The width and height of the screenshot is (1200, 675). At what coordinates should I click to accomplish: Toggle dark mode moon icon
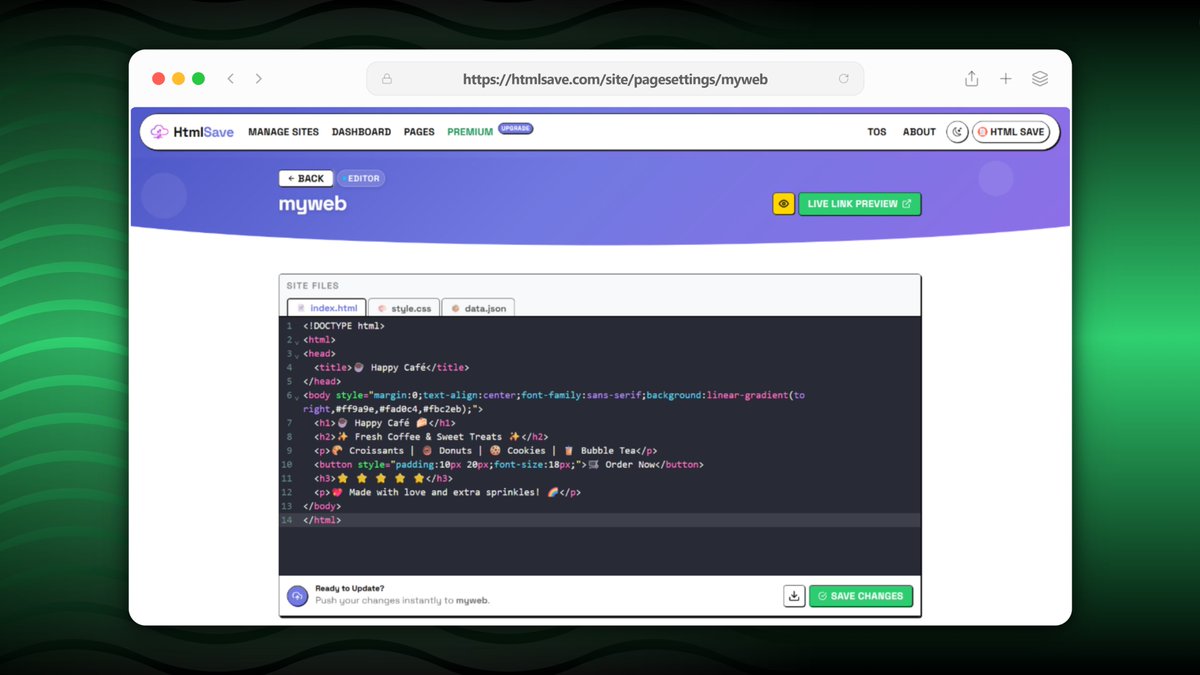pos(957,131)
